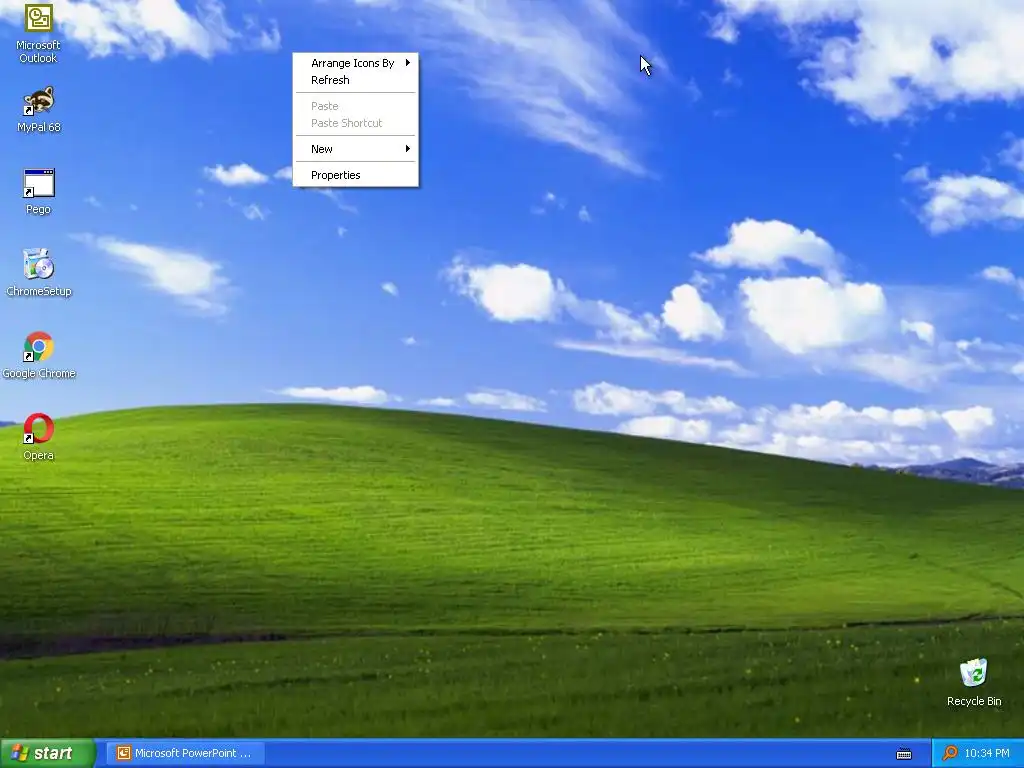Click the 10:34 PM system clock
The height and width of the screenshot is (768, 1024).
coord(987,753)
